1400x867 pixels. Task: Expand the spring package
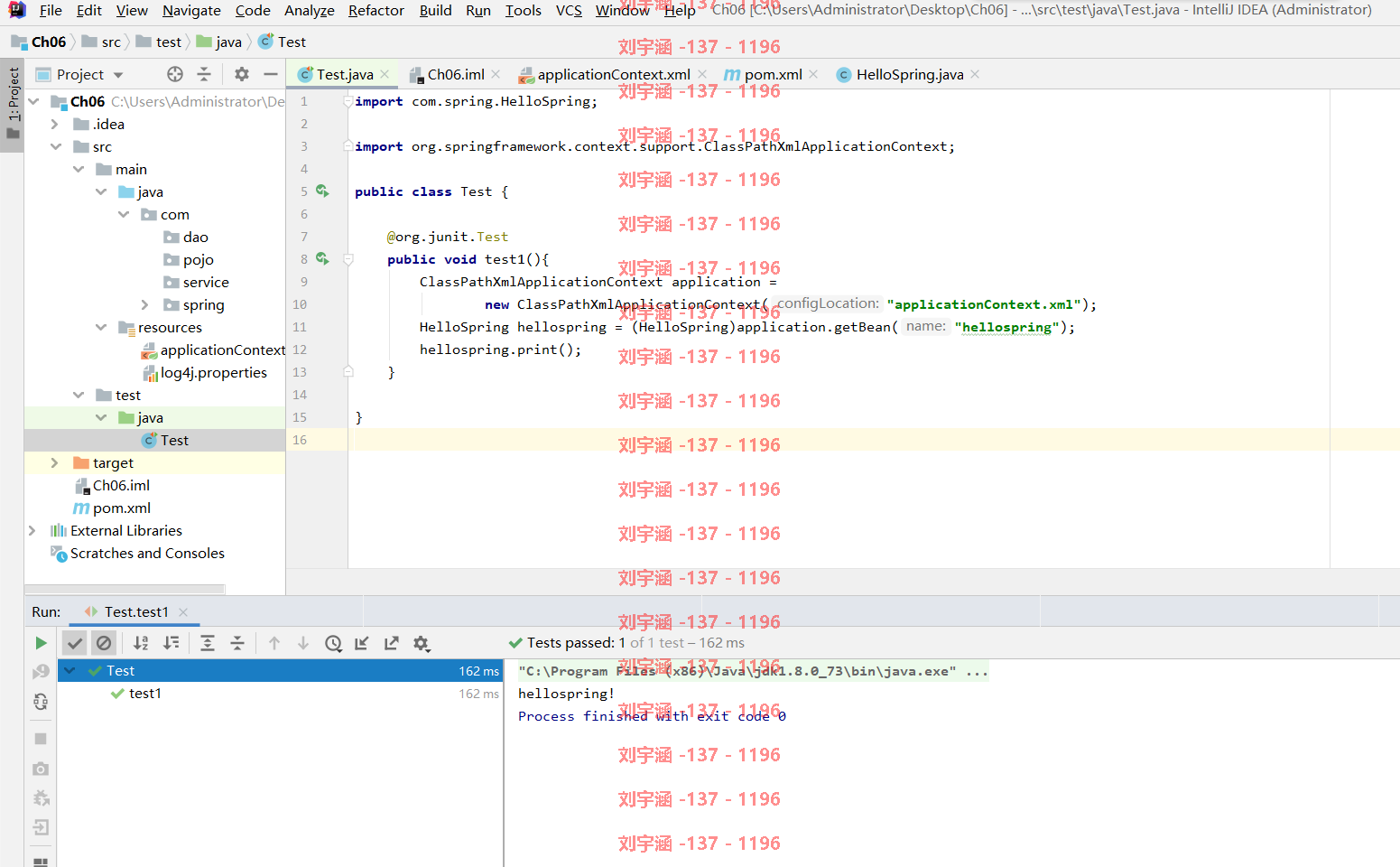coord(145,304)
